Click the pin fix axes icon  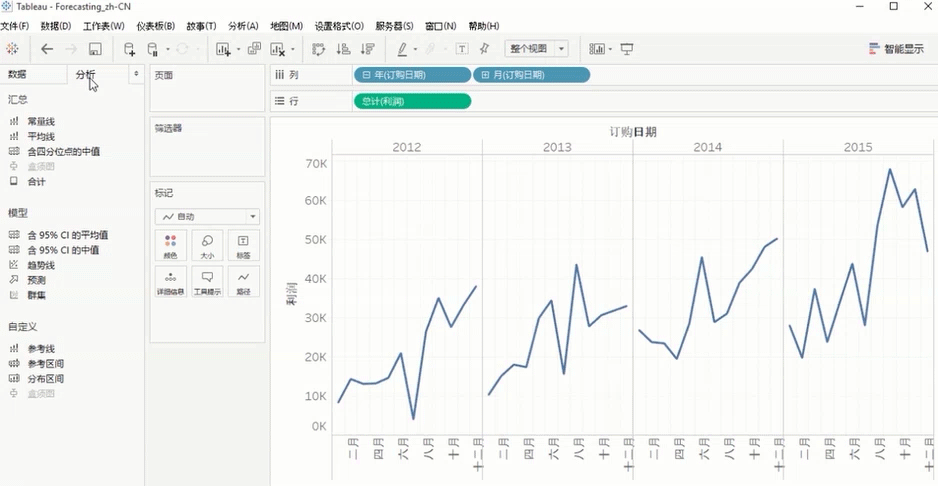point(485,49)
